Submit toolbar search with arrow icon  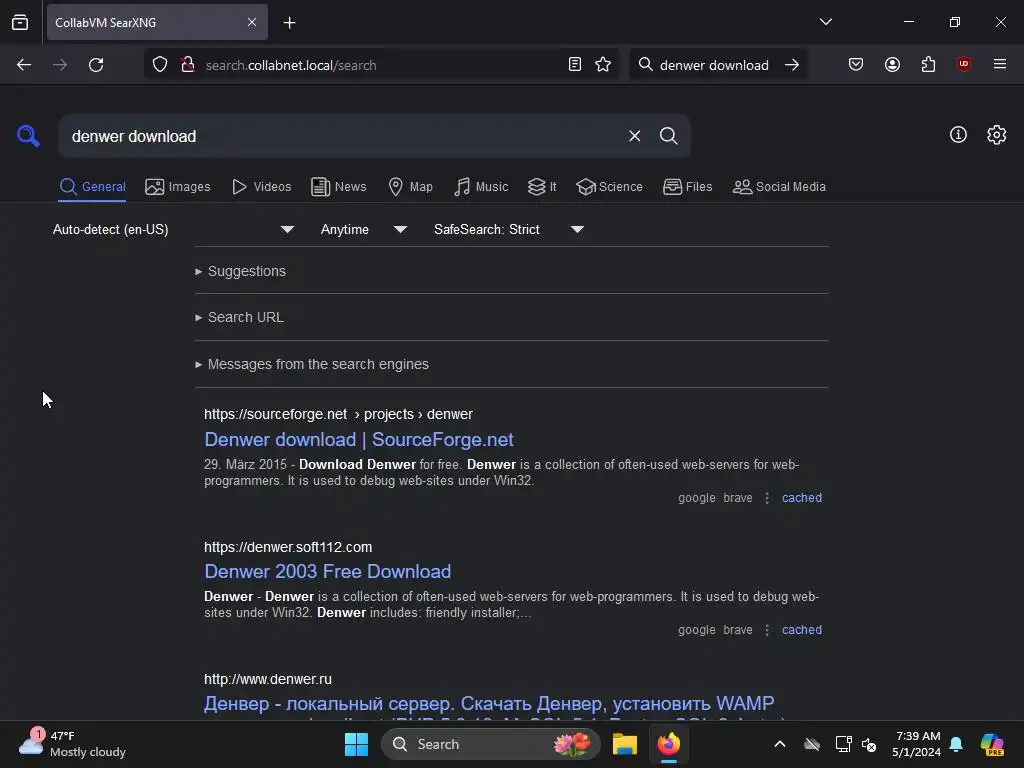point(792,65)
